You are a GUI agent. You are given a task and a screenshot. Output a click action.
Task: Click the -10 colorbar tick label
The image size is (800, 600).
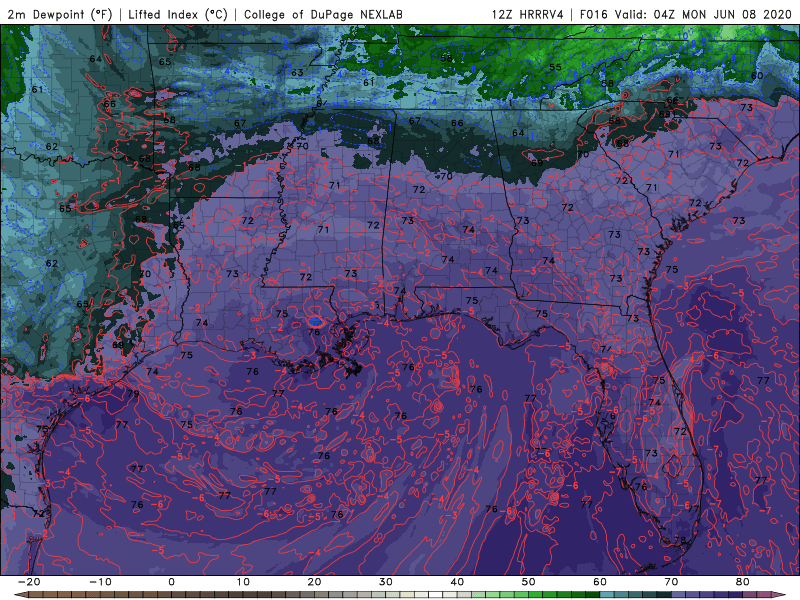100,582
